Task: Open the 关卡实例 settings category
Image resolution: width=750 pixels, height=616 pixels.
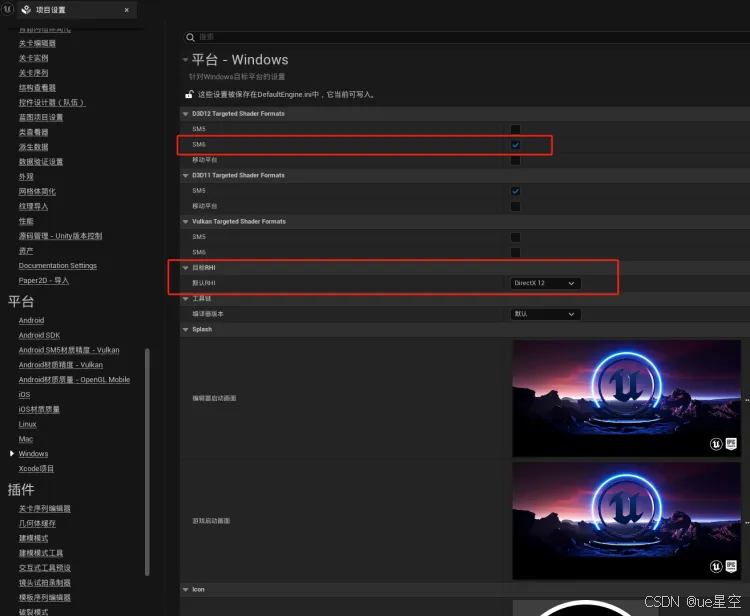Action: 33,58
